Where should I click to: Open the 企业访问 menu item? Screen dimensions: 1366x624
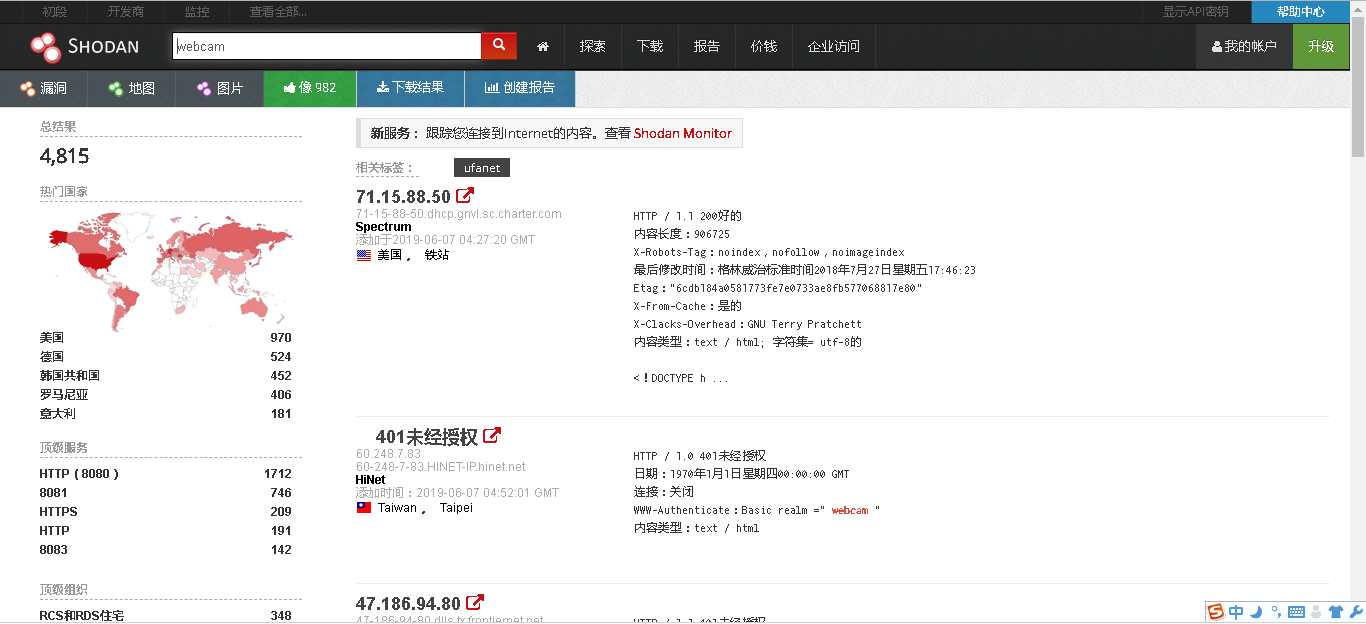[x=834, y=46]
